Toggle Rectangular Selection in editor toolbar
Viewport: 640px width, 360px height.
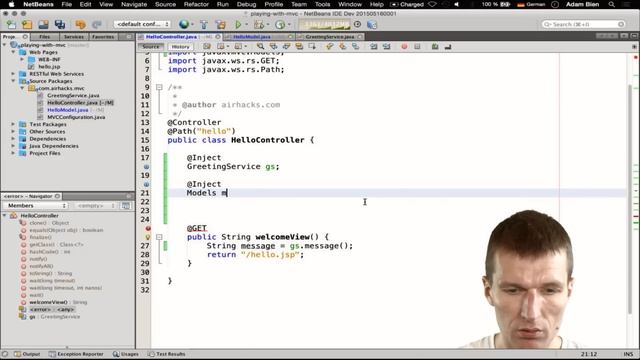[312, 47]
